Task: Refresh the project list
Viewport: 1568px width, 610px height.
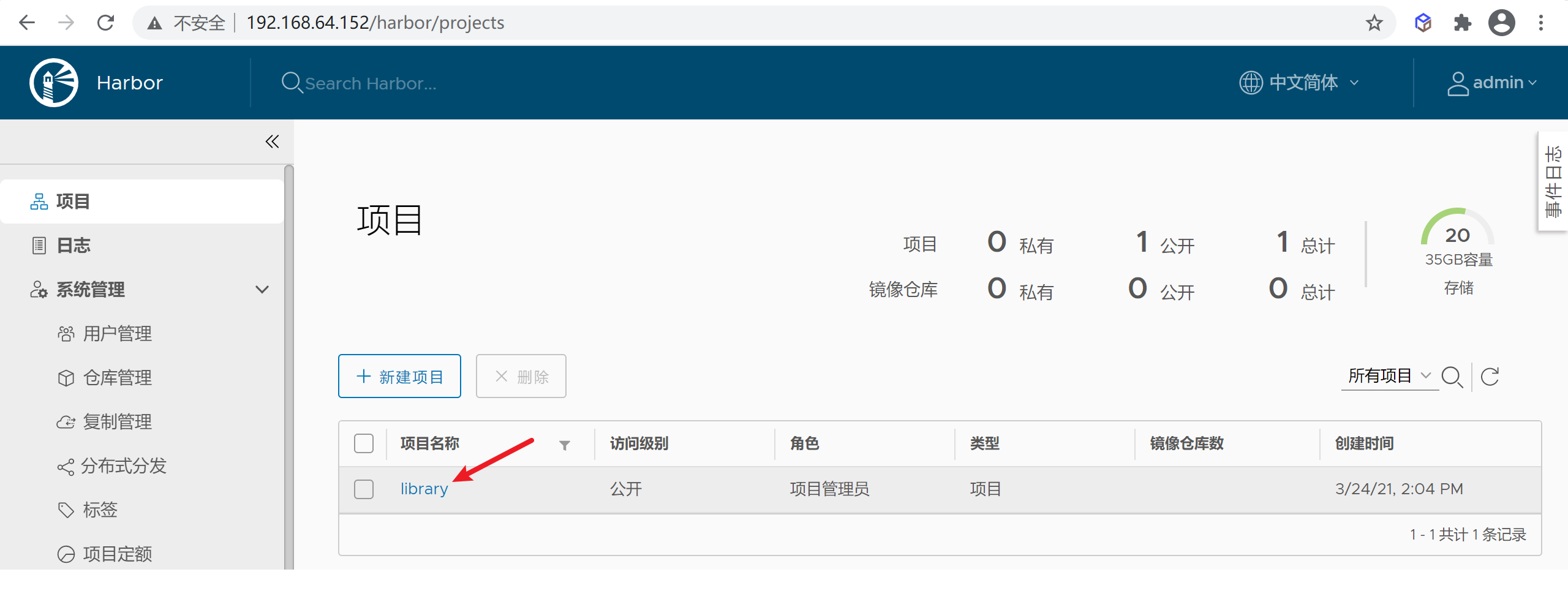Action: pos(1490,376)
